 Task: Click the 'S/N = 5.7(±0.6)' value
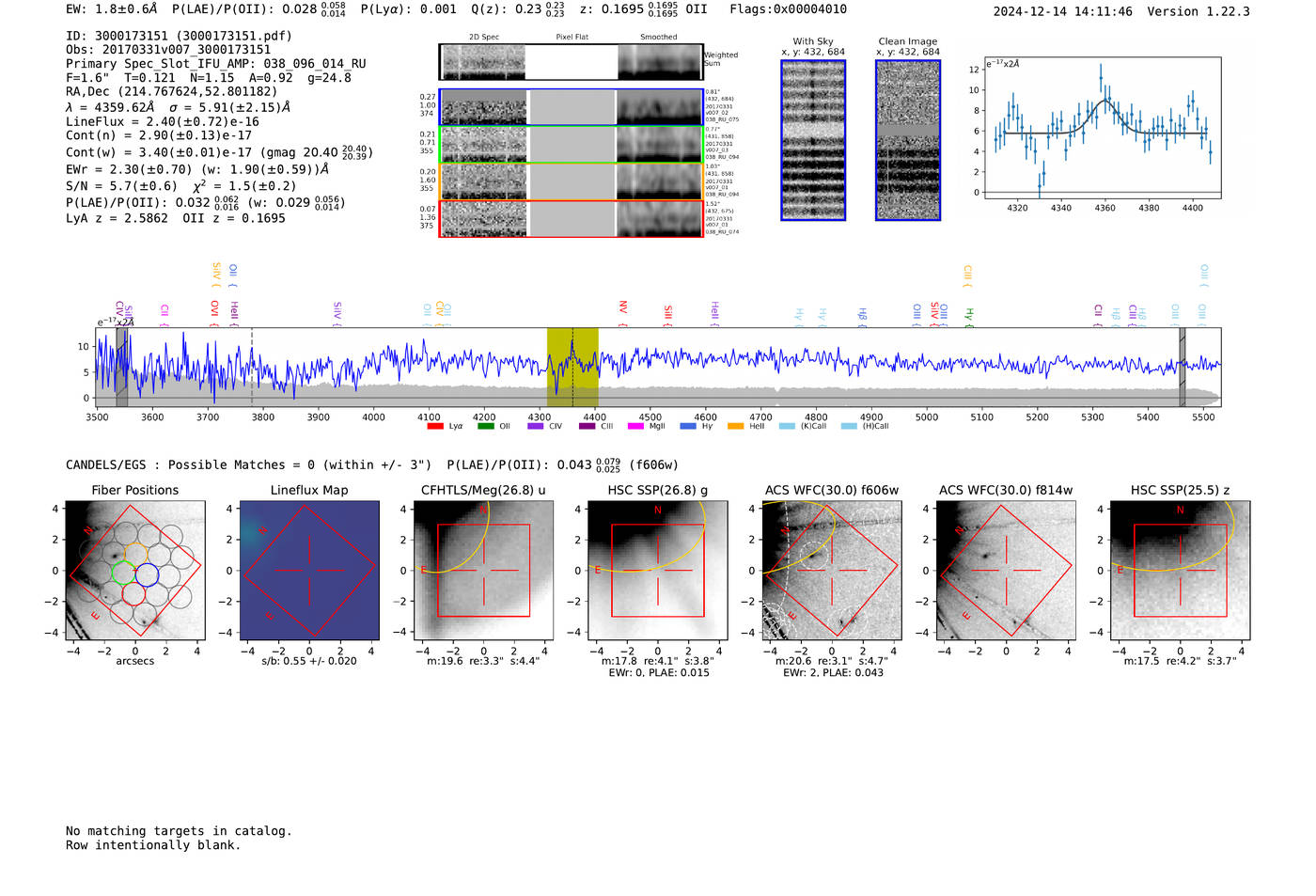(x=121, y=186)
